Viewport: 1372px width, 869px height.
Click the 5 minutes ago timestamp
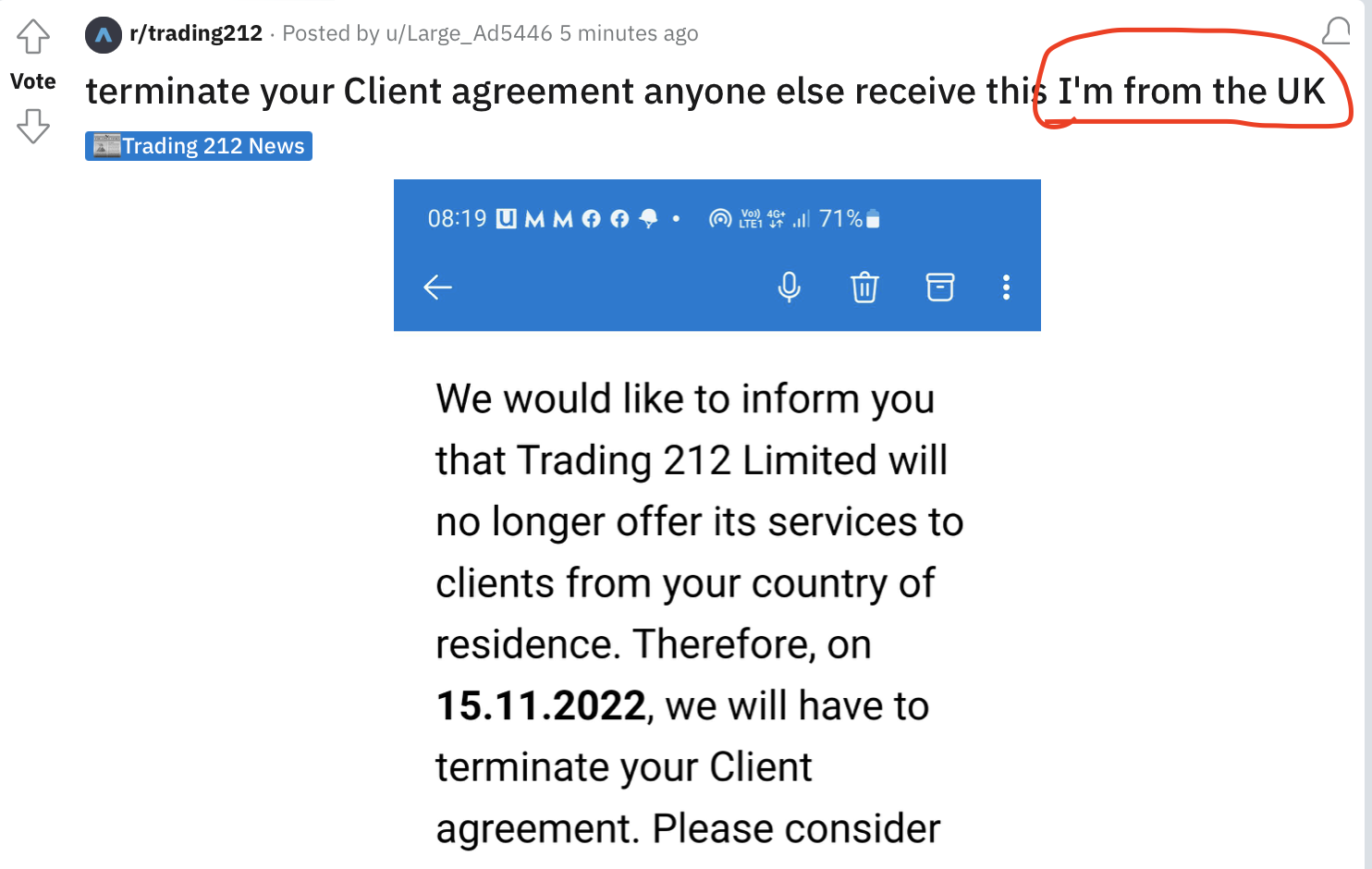point(629,33)
